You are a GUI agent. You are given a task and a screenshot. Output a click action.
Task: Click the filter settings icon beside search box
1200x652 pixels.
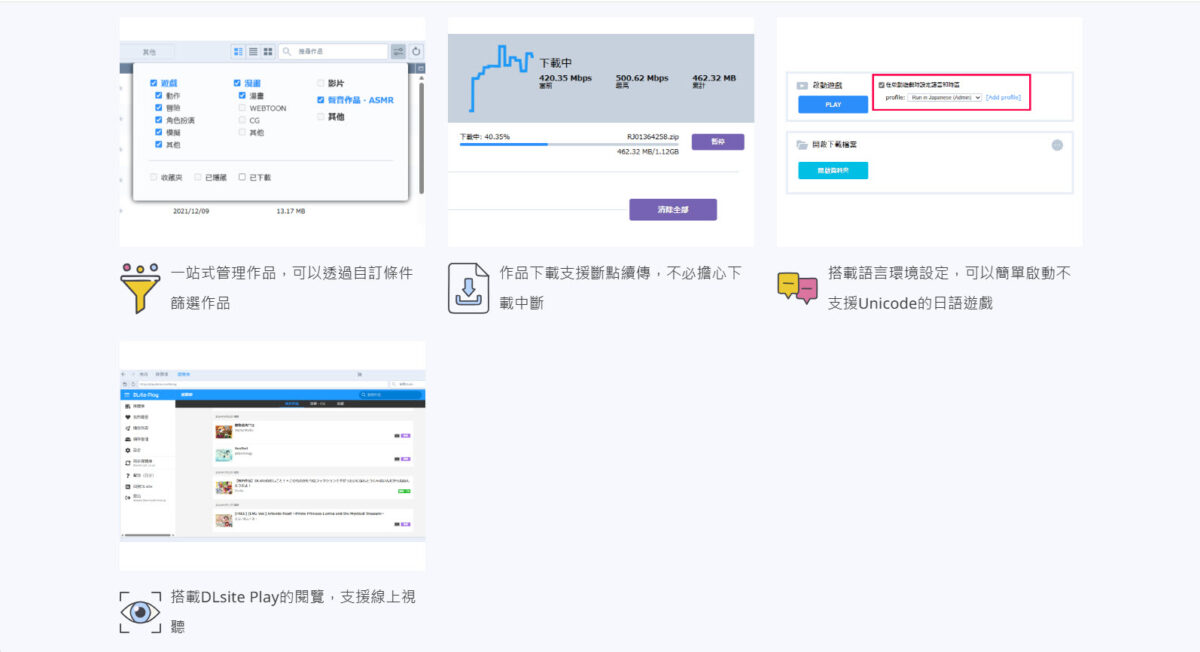(398, 51)
